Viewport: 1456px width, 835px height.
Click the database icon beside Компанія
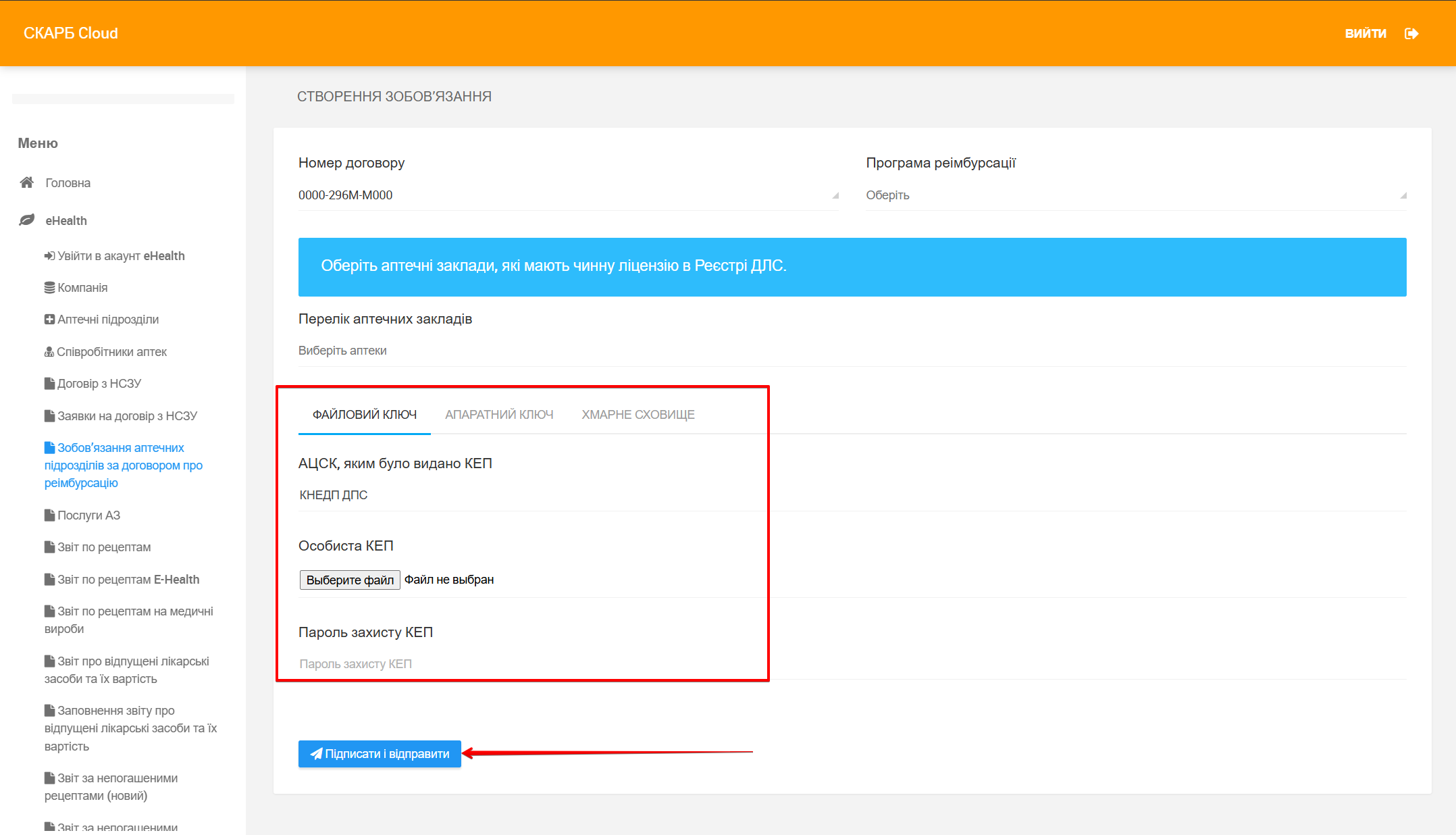pos(49,288)
